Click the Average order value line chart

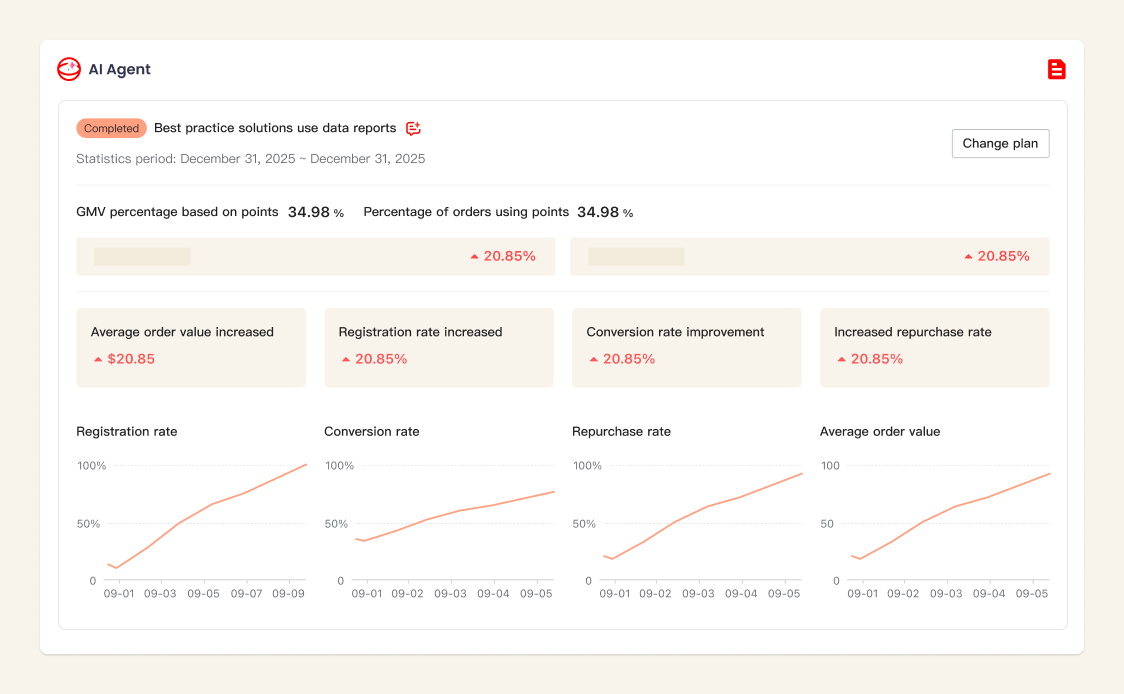(x=949, y=520)
